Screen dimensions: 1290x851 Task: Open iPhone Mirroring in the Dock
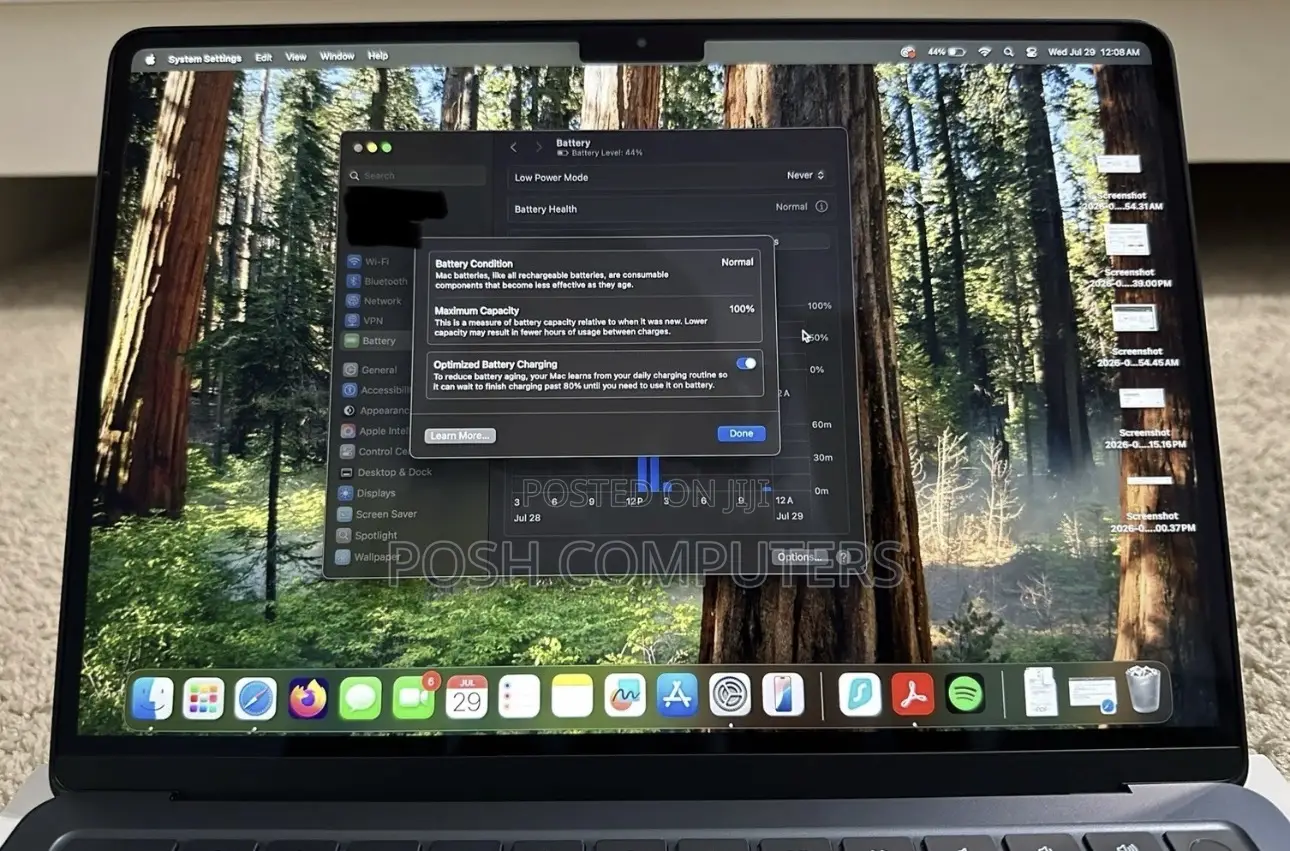[783, 694]
